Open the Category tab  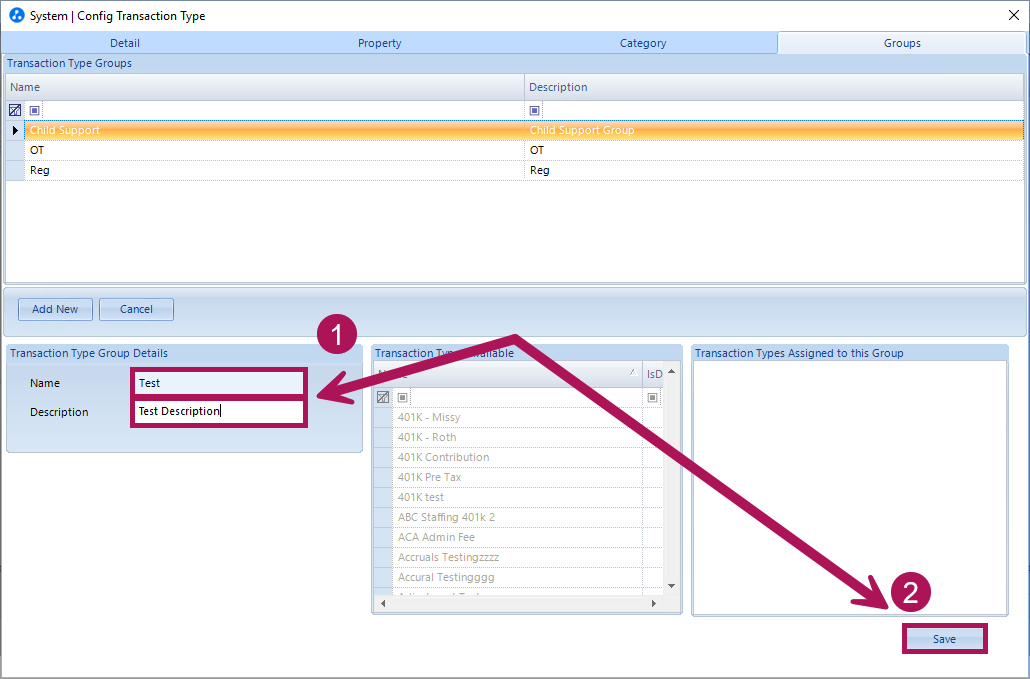point(642,43)
